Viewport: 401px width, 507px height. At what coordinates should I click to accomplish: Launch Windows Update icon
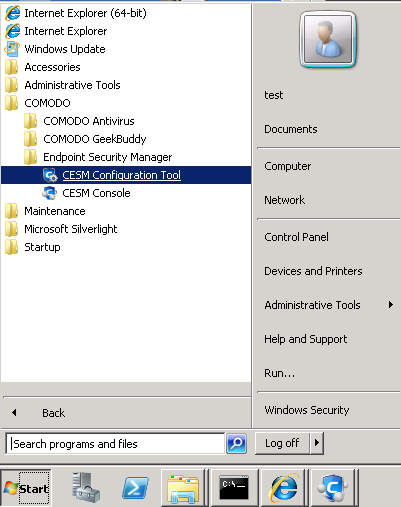(x=12, y=49)
